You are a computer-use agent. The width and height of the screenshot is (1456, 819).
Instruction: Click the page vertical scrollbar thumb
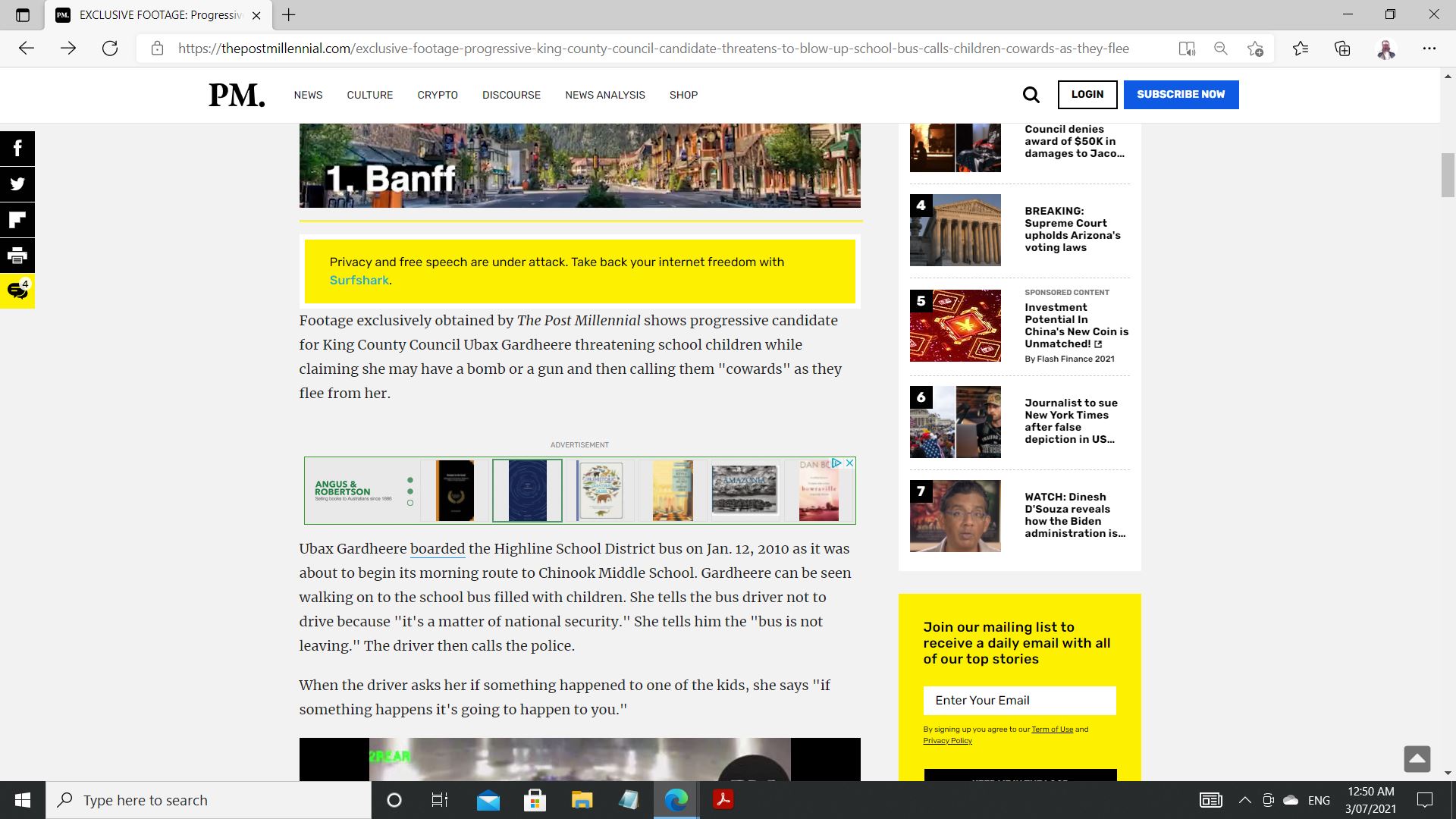[1448, 174]
